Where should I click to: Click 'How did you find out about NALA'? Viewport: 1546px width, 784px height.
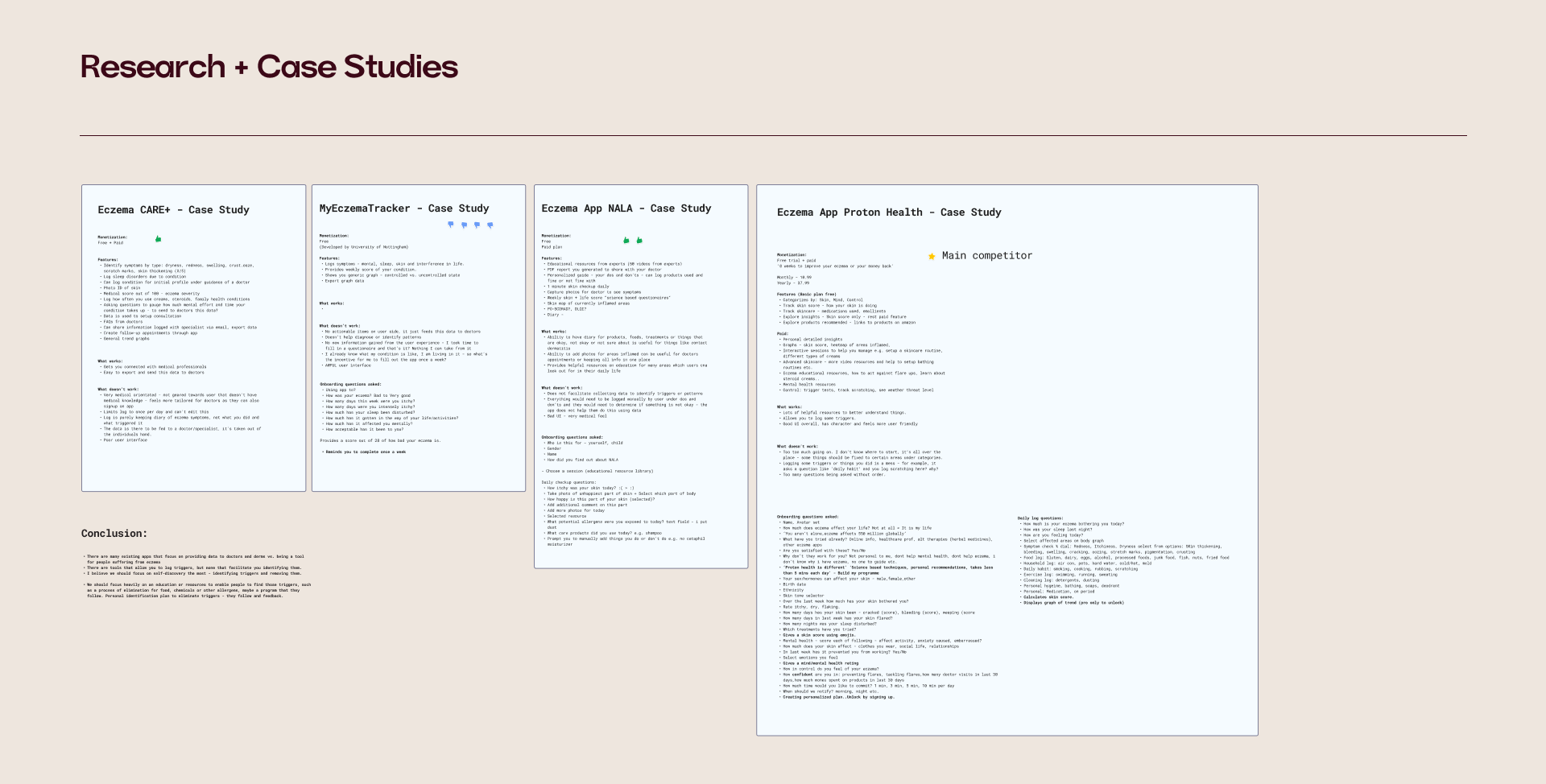[x=583, y=460]
